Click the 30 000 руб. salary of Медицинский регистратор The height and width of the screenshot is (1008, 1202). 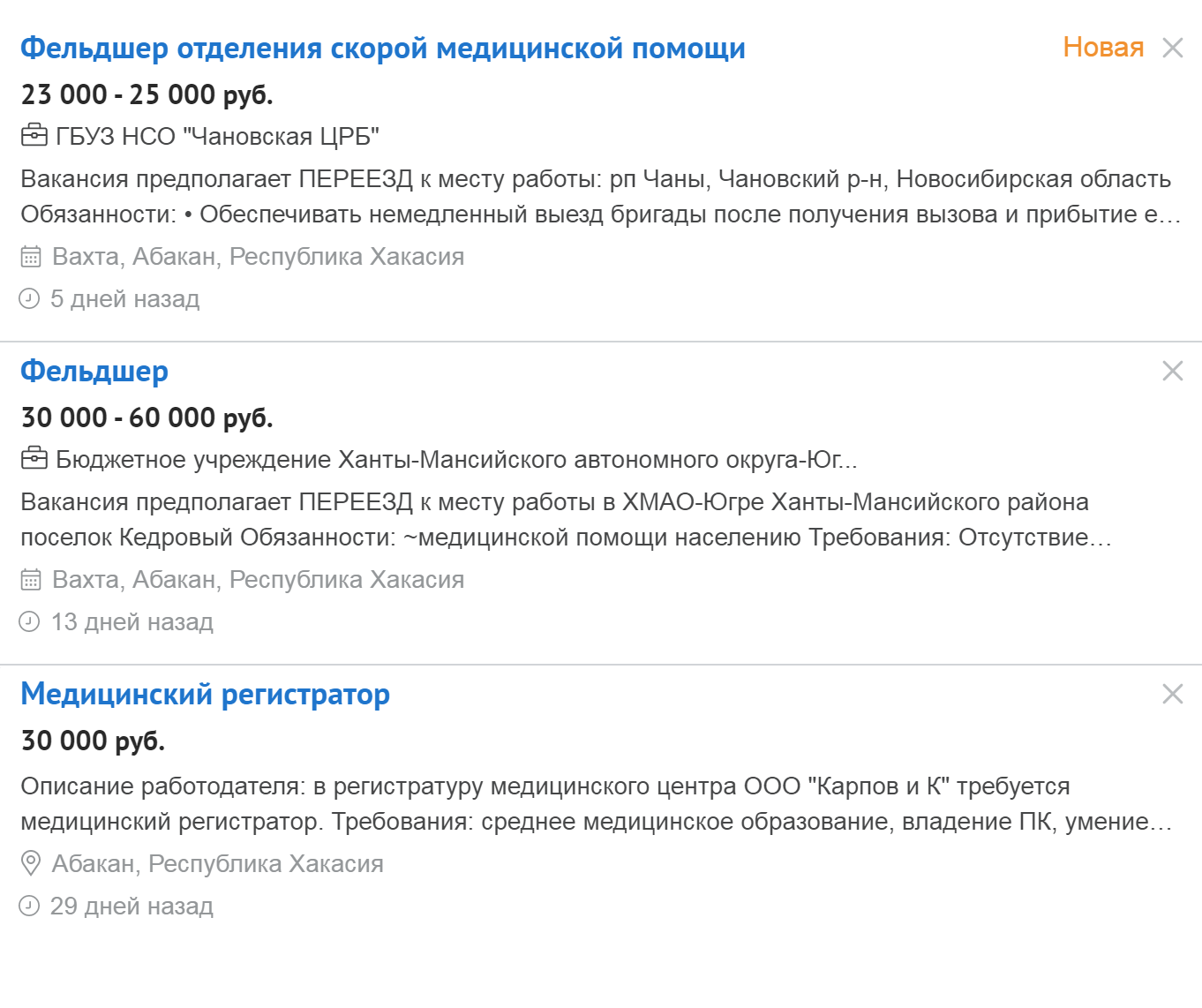coord(93,740)
